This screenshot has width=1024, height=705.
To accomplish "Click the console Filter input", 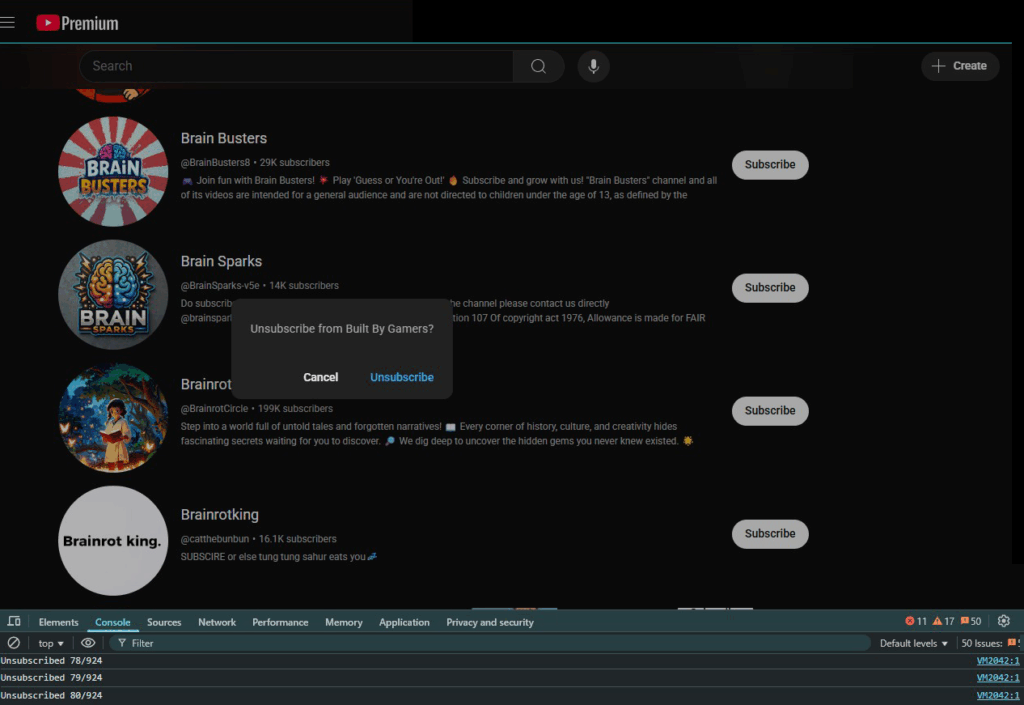I will tap(490, 643).
